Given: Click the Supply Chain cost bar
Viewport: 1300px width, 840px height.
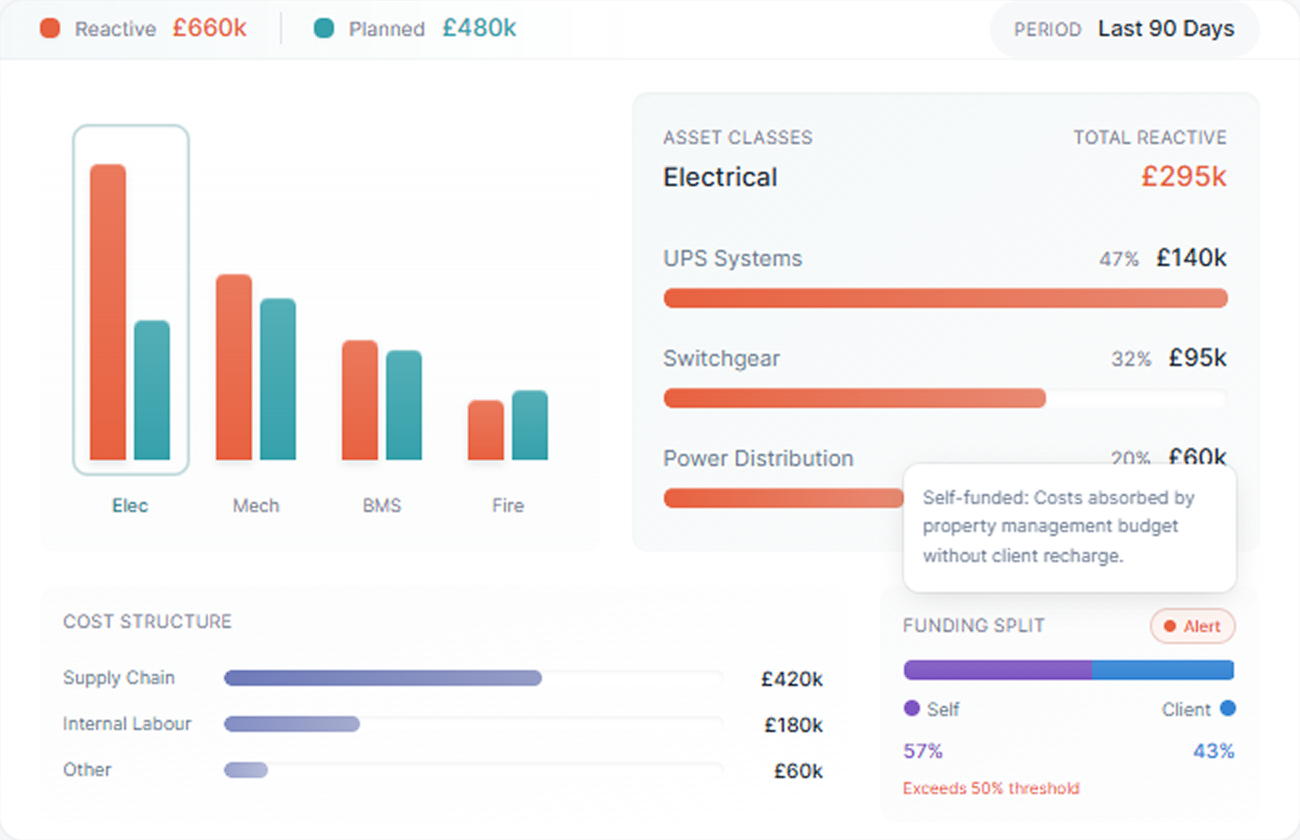Looking at the screenshot, I should 383,678.
